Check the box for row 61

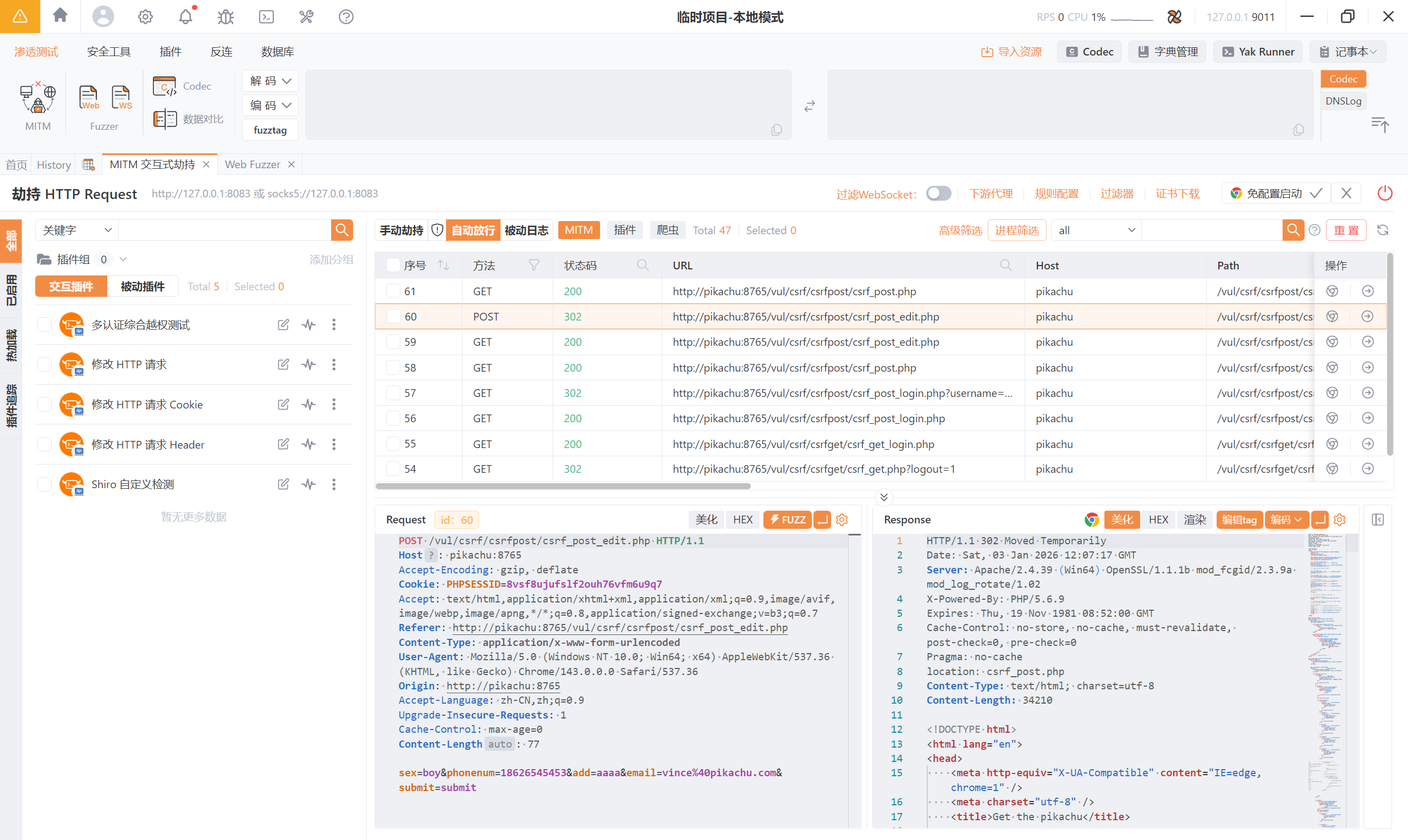(x=392, y=291)
